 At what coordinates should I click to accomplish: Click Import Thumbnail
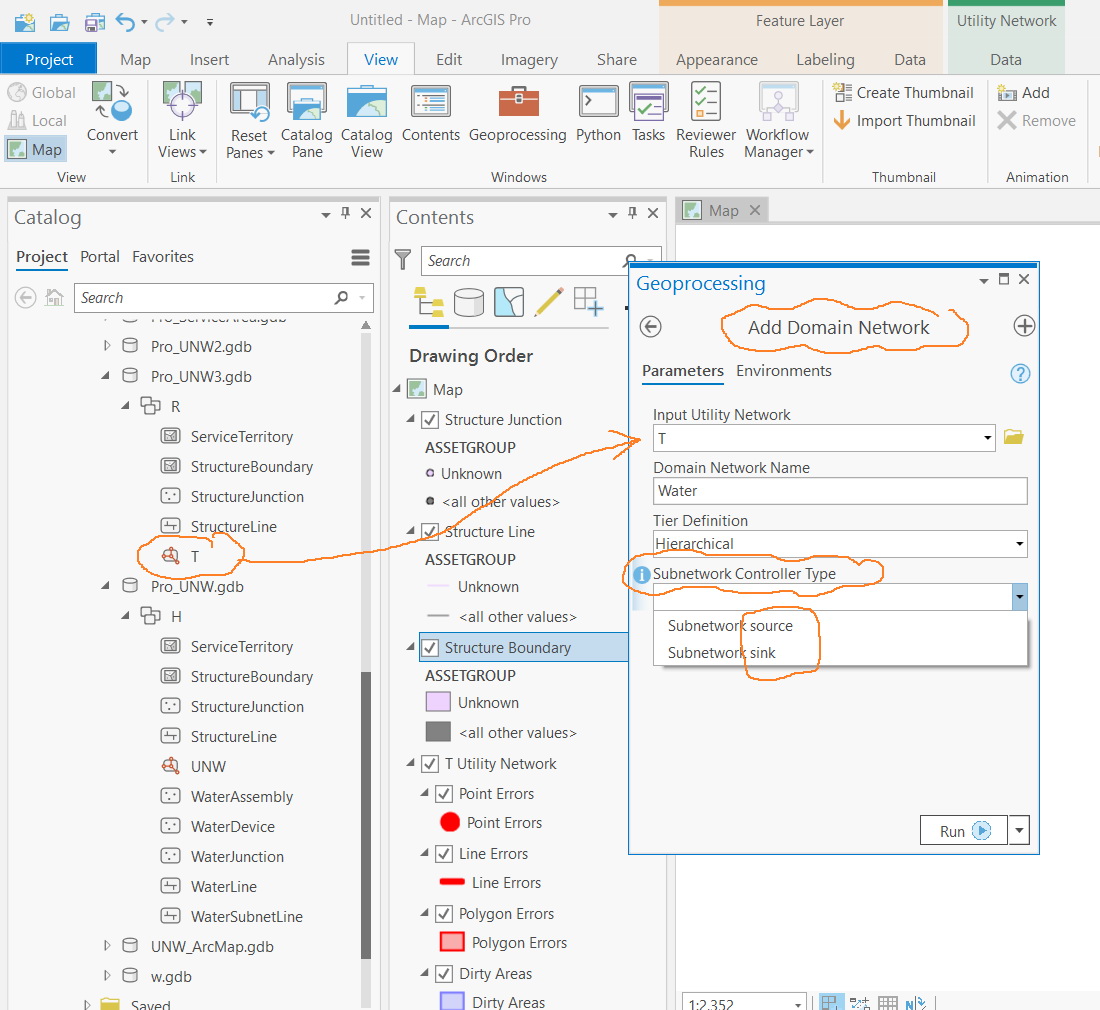point(904,121)
